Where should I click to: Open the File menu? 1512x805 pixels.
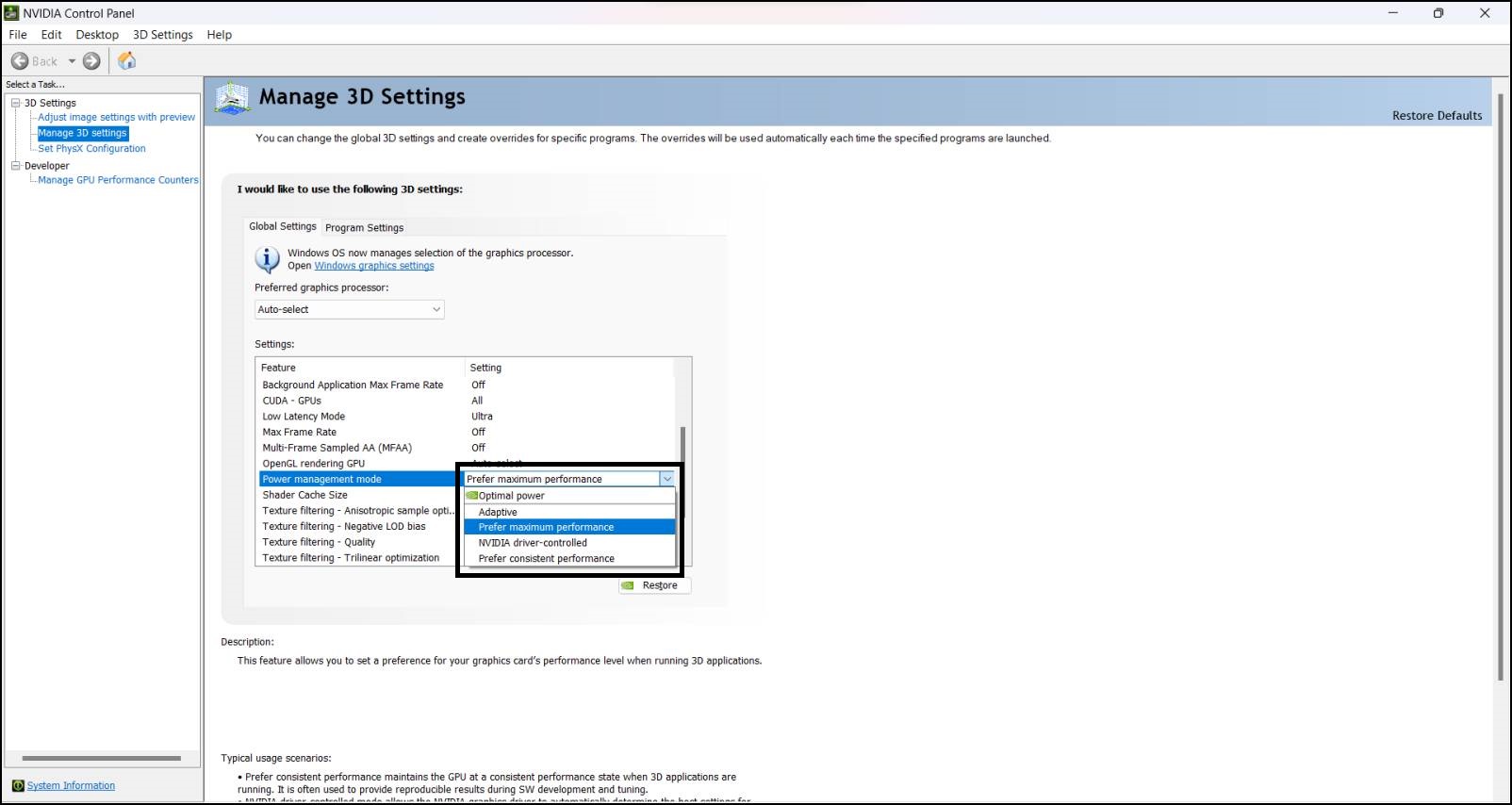point(18,35)
